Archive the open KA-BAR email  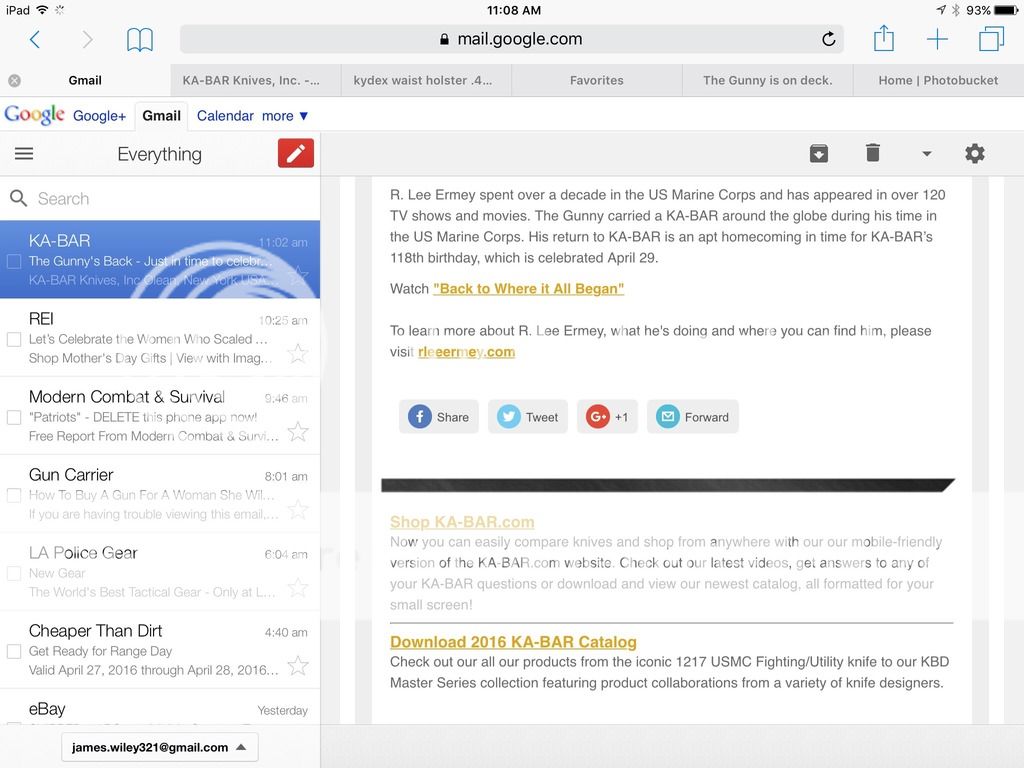(x=818, y=153)
